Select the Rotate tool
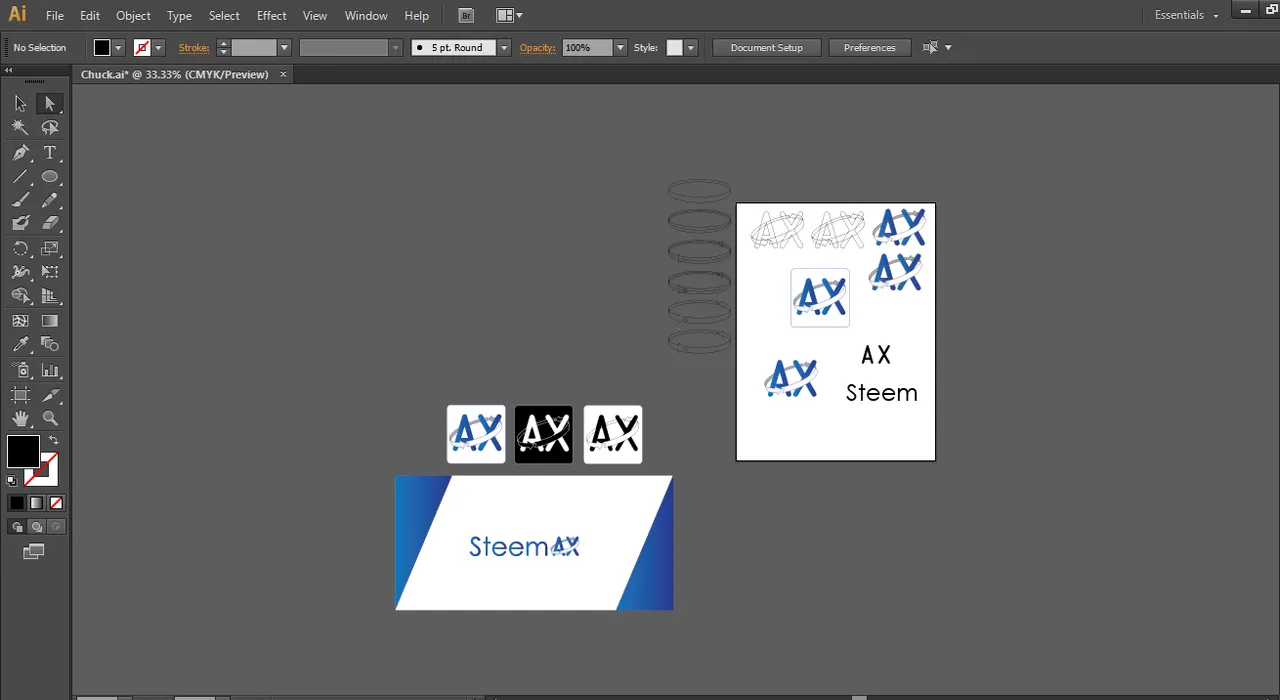 [20, 248]
